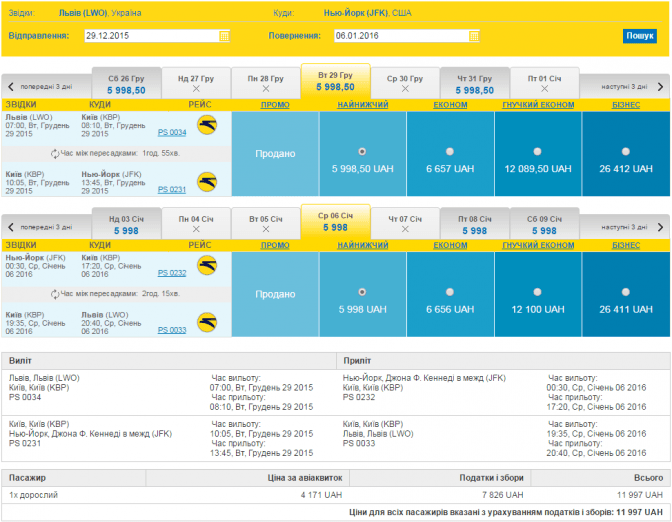The width and height of the screenshot is (672, 522).
Task: Open the ЕКОНОМ fare link in return table
Action: 450,246
